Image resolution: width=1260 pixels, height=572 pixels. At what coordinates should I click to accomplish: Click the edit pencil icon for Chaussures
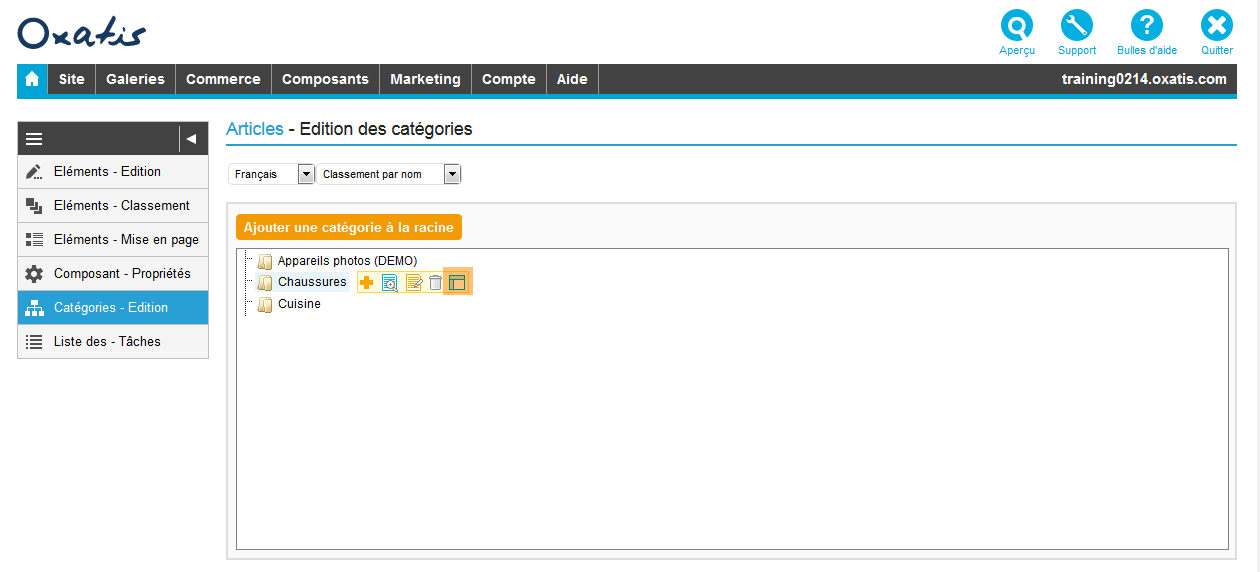(x=413, y=283)
